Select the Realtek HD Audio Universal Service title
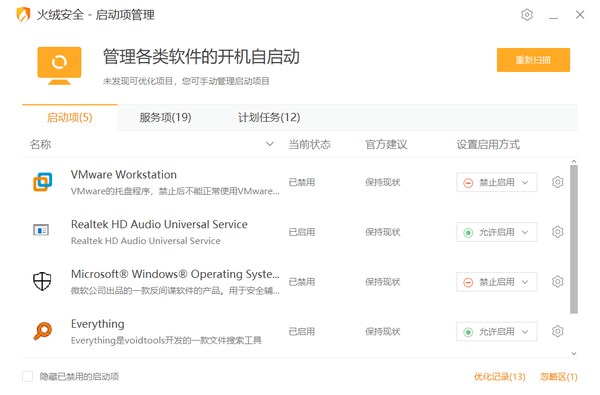The image size is (600, 395). tap(159, 225)
